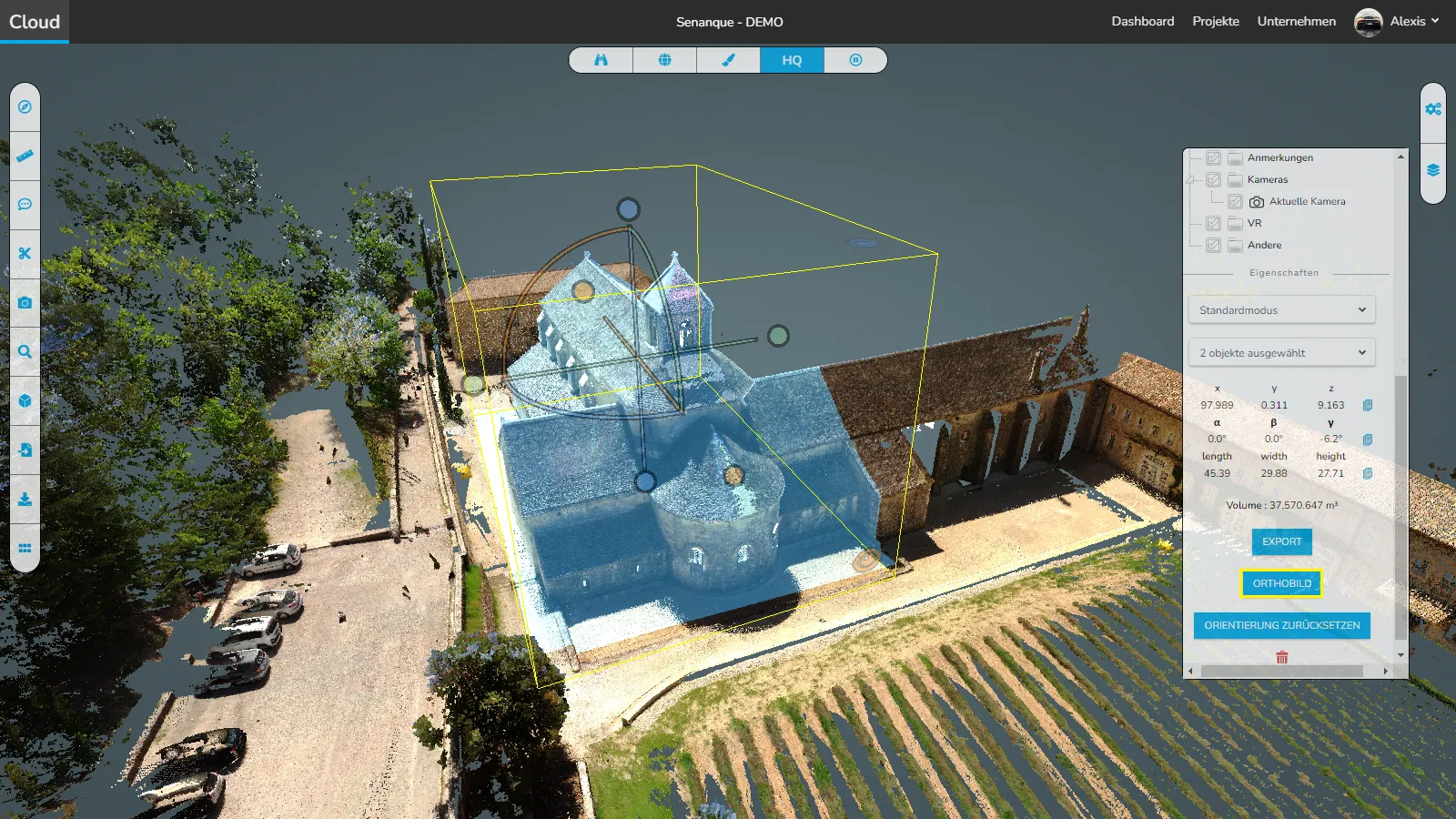
Task: Delete selection with the red trash icon
Action: 1282,657
